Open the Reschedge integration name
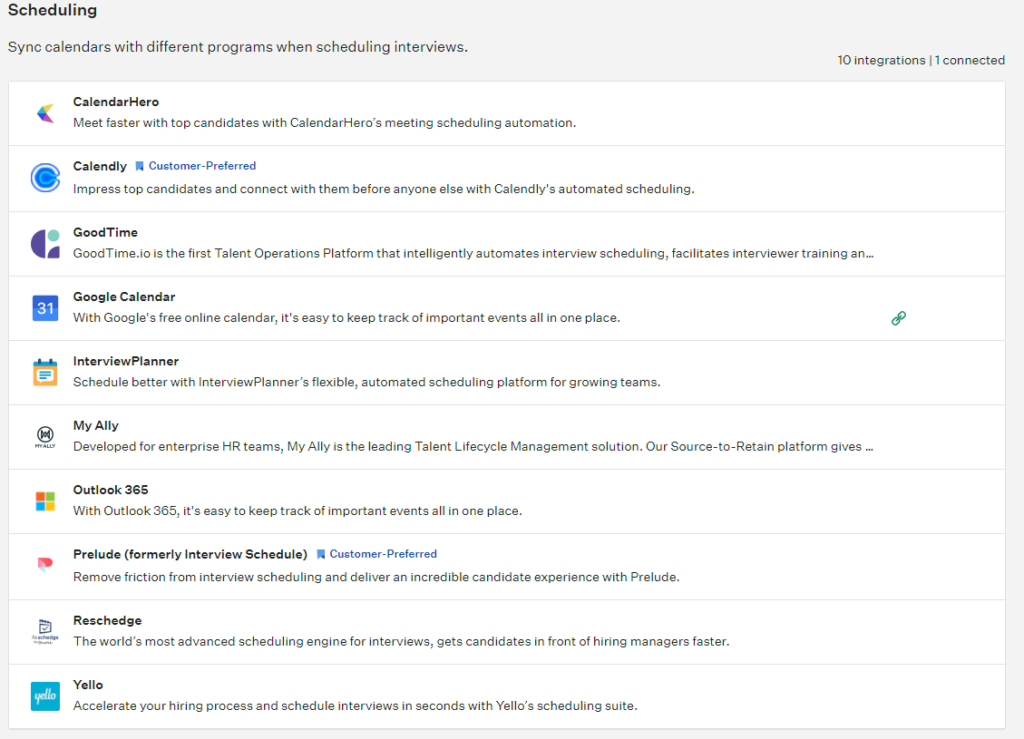Viewport: 1024px width, 739px height. coord(107,620)
